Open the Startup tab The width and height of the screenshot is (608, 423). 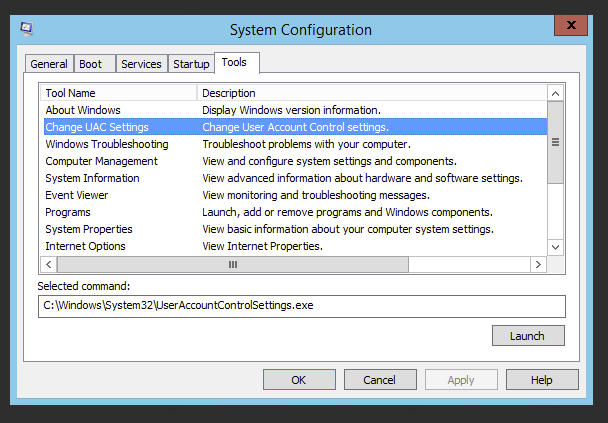pyautogui.click(x=191, y=64)
